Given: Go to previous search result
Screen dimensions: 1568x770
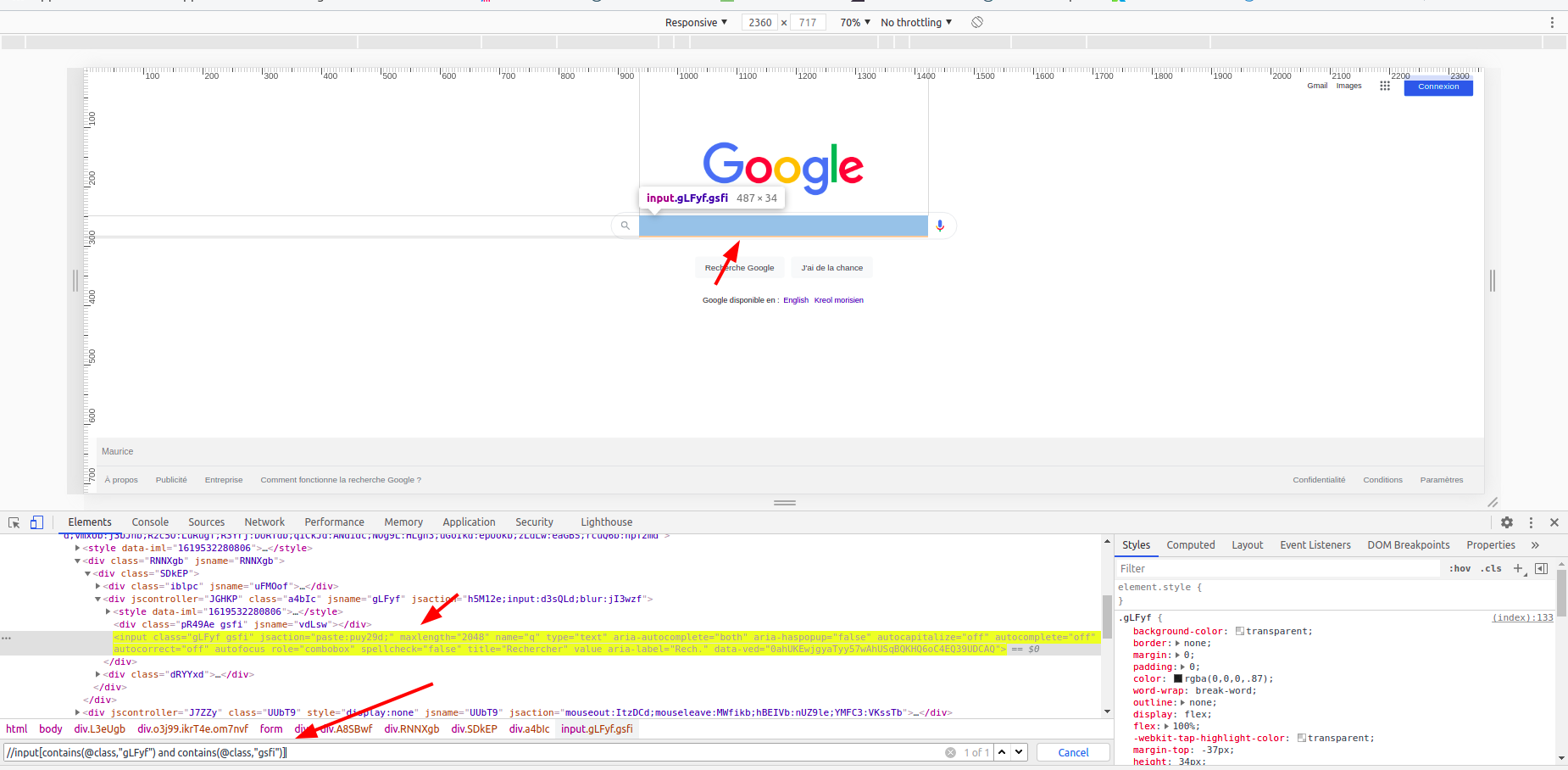Looking at the screenshot, I should pos(1003,752).
